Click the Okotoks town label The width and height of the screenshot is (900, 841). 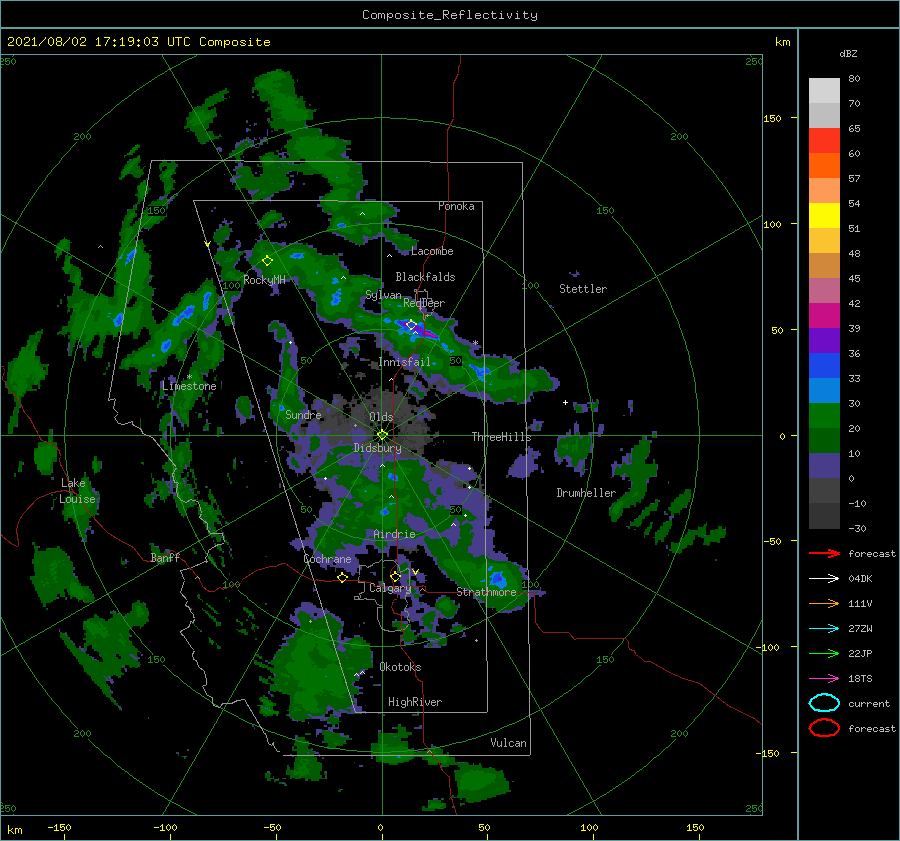pyautogui.click(x=400, y=667)
